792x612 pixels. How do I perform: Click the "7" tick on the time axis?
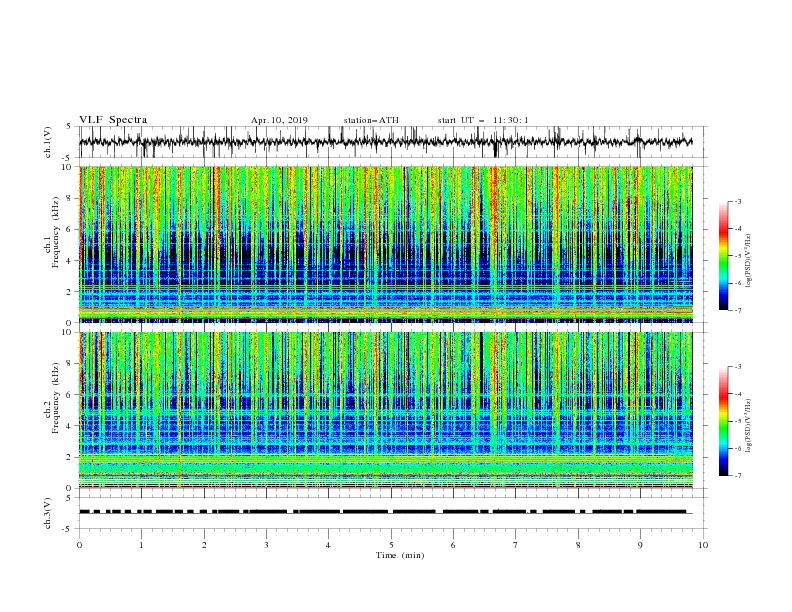516,545
